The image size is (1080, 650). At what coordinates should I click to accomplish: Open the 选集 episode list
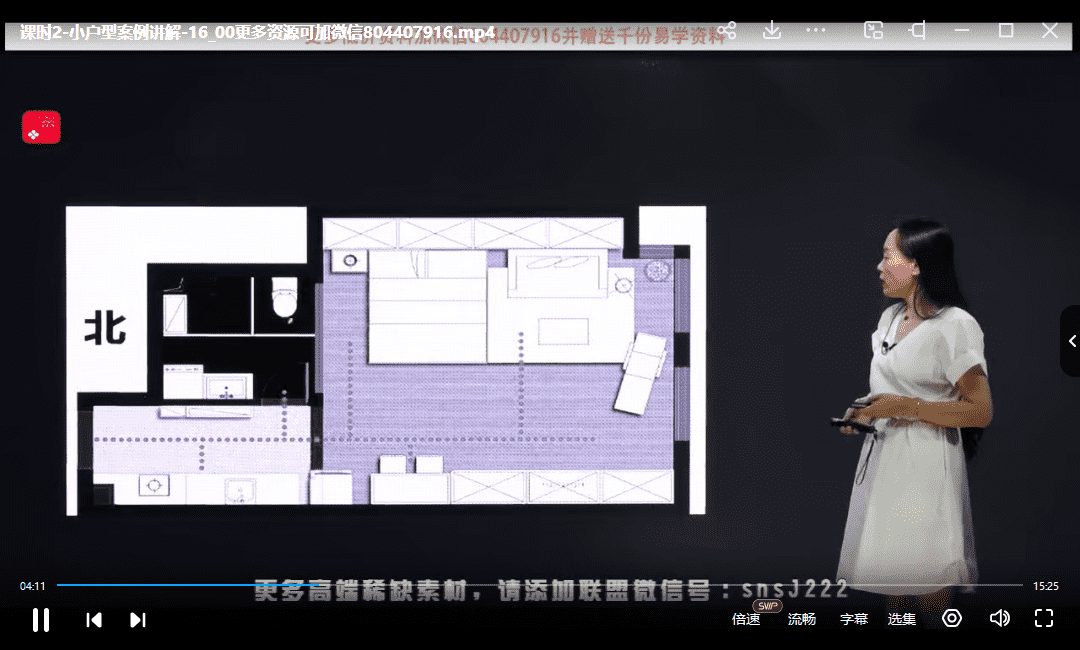(901, 619)
